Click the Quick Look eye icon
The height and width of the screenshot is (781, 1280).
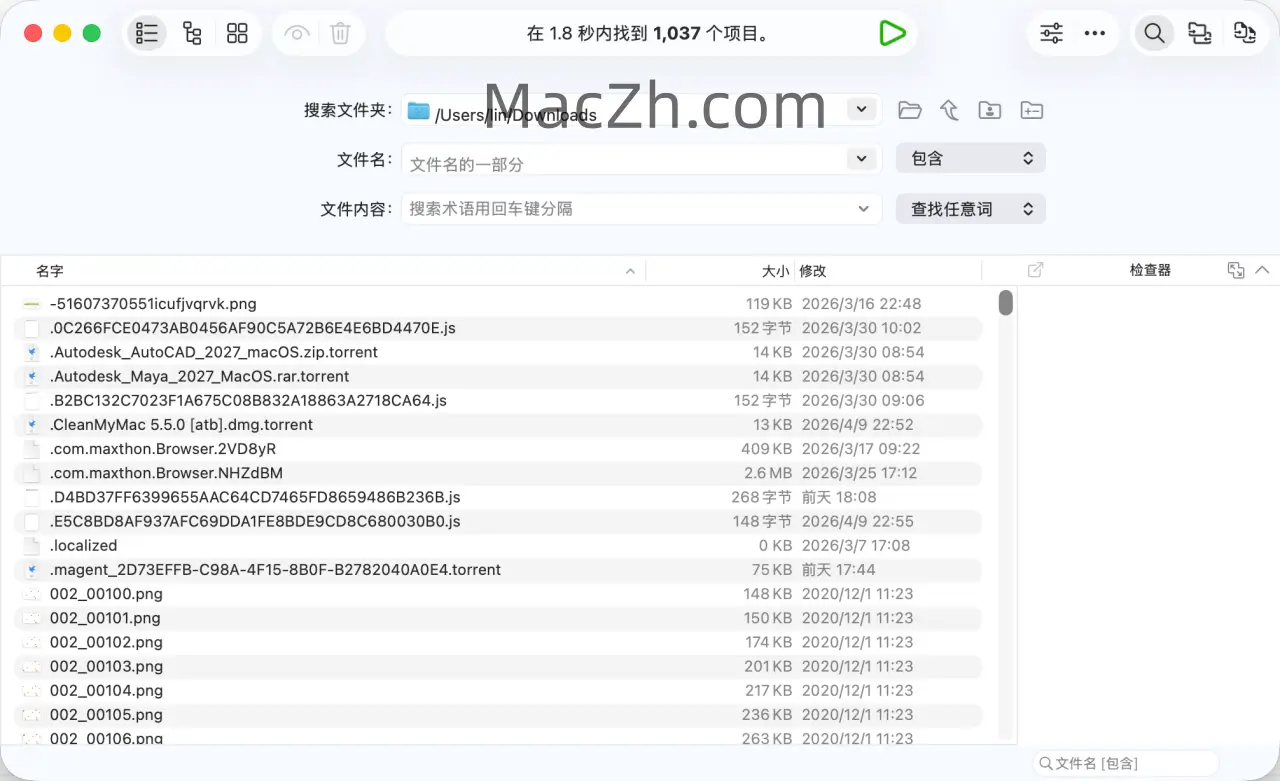[x=296, y=34]
